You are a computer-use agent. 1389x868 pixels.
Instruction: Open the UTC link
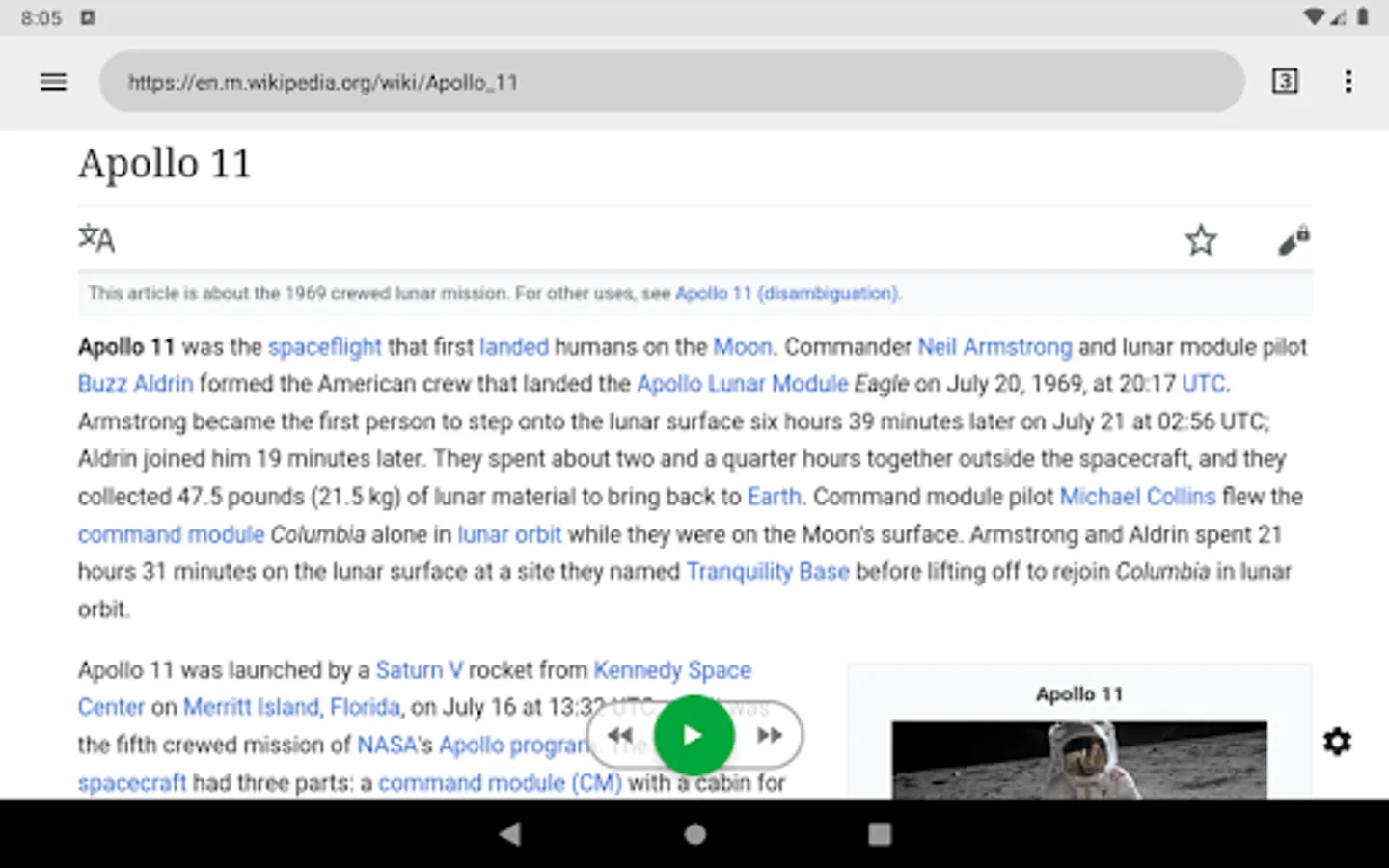click(1204, 384)
